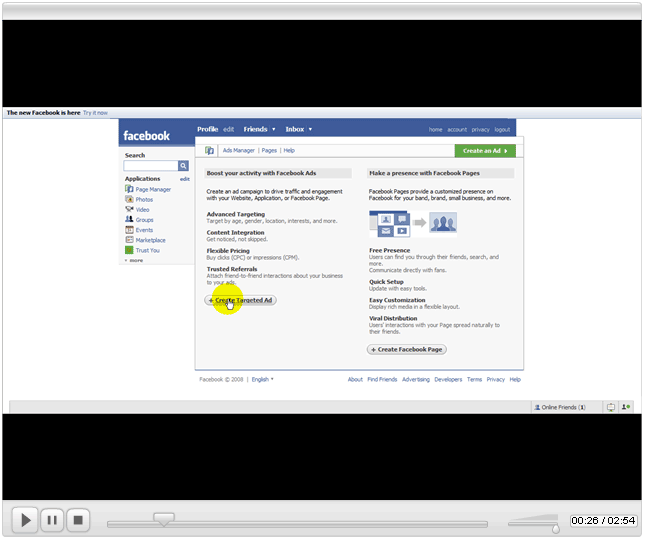The image size is (646, 542).
Task: Open the Friends menu
Action: pos(257,130)
